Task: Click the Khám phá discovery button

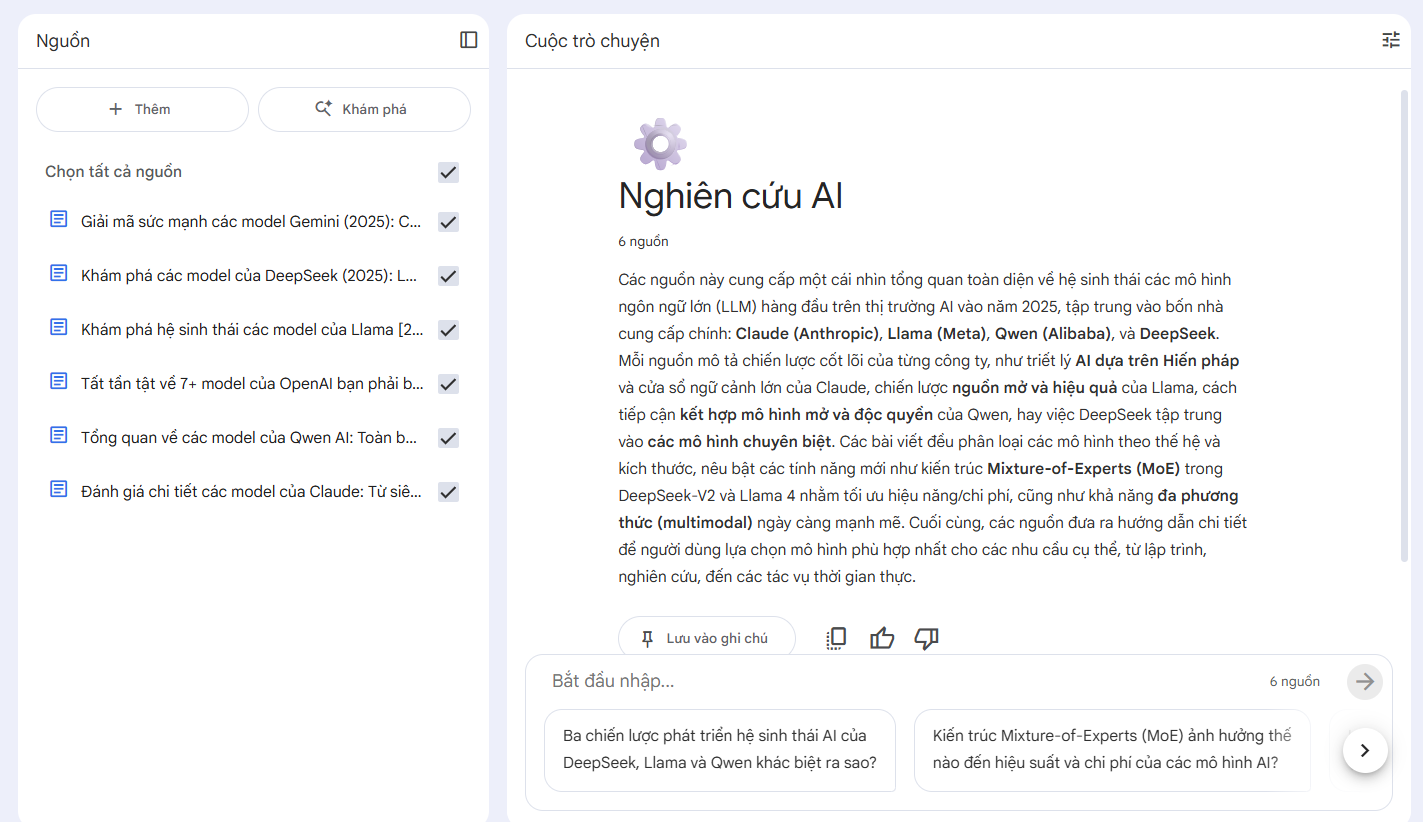Action: pyautogui.click(x=364, y=109)
